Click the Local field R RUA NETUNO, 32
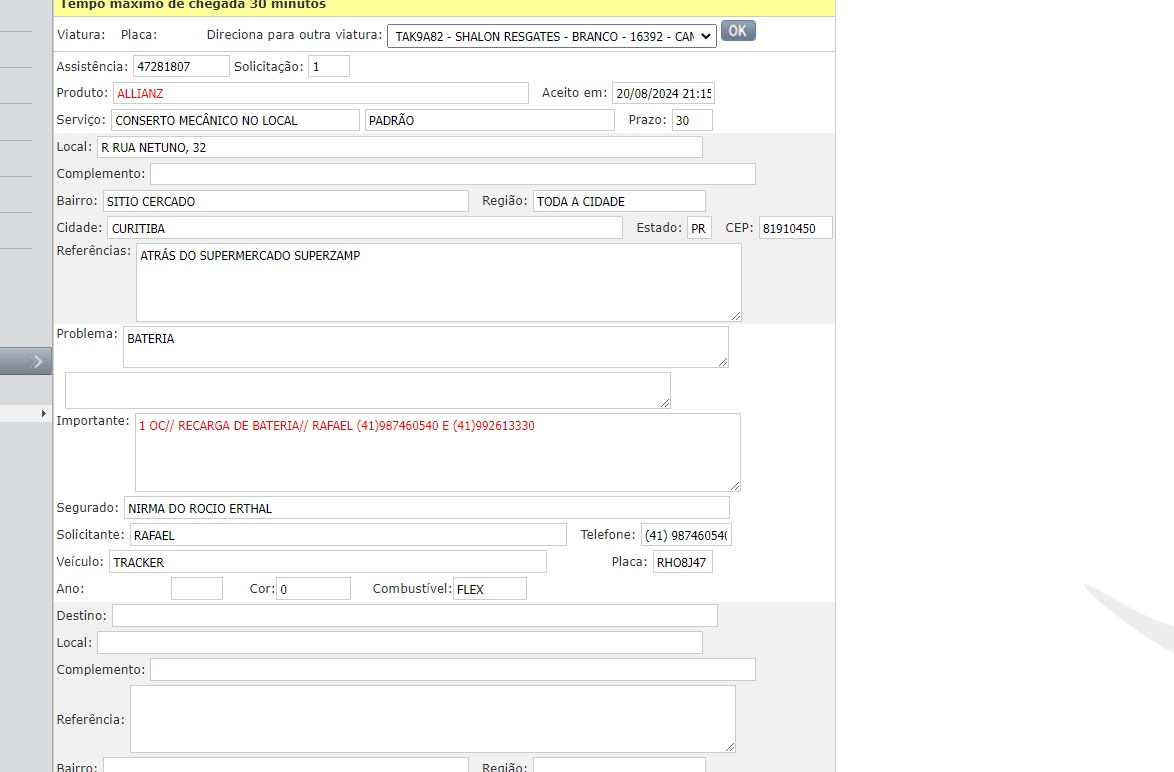The height and width of the screenshot is (772, 1174). [x=400, y=148]
